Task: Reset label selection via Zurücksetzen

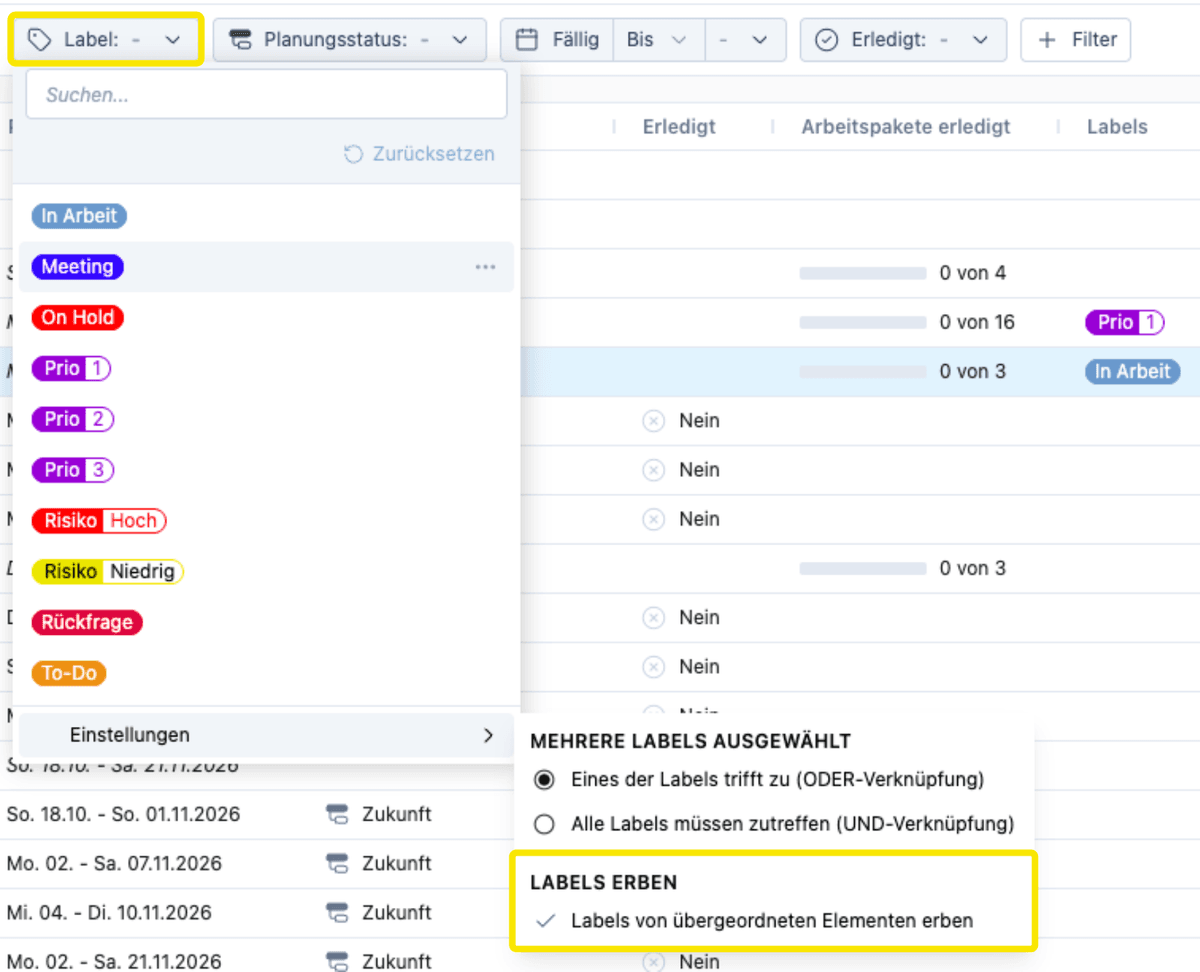Action: pos(419,154)
